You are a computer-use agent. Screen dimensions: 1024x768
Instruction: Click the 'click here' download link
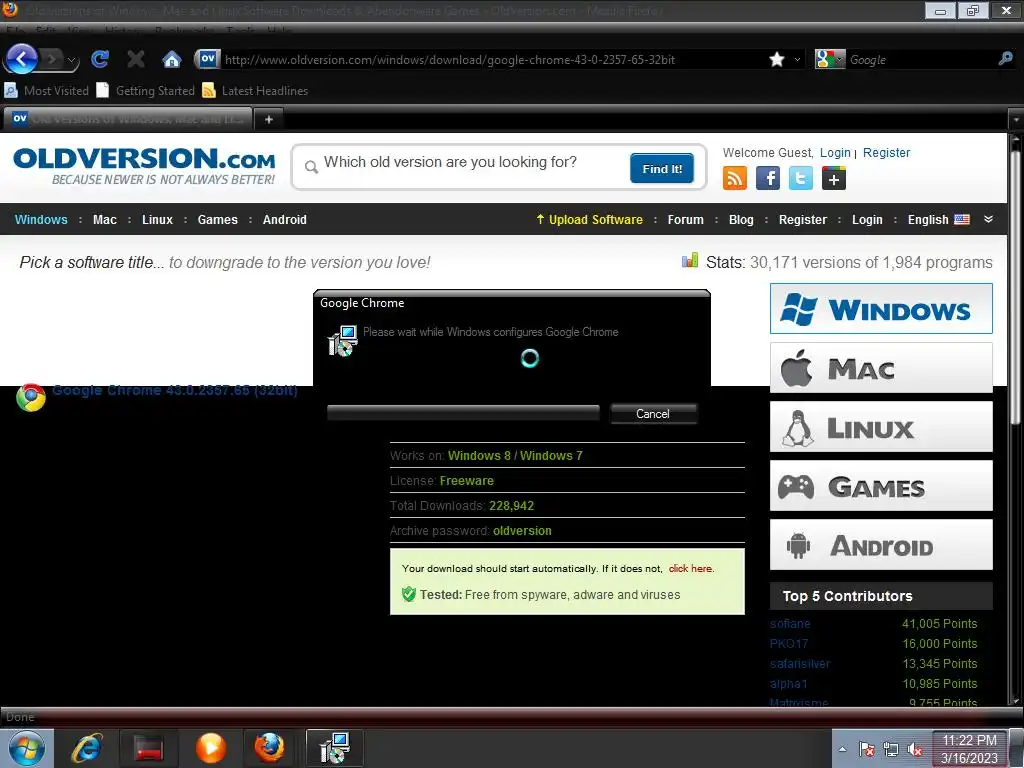[x=690, y=568]
